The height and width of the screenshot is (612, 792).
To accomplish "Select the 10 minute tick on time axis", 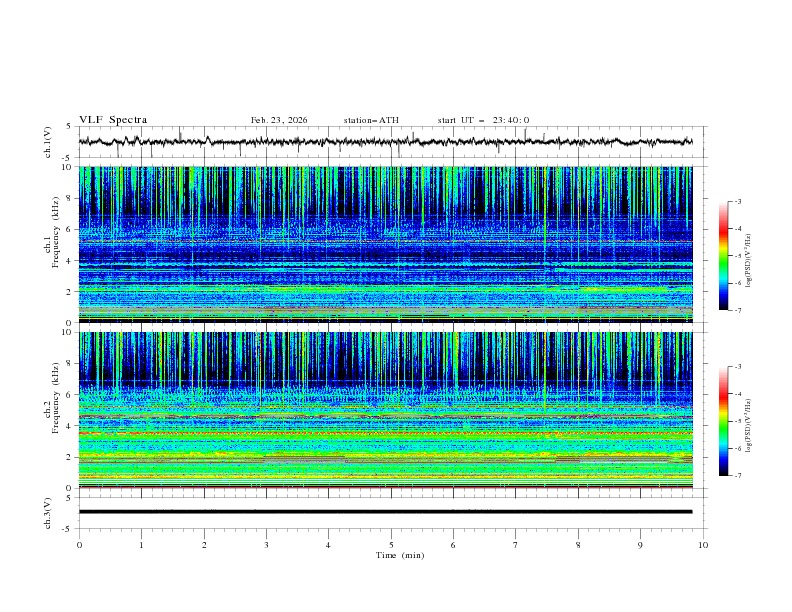I will (x=703, y=545).
